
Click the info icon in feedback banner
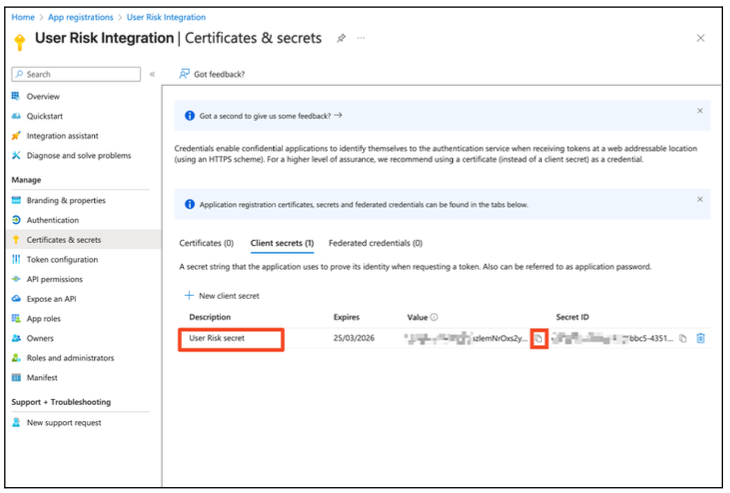click(189, 115)
